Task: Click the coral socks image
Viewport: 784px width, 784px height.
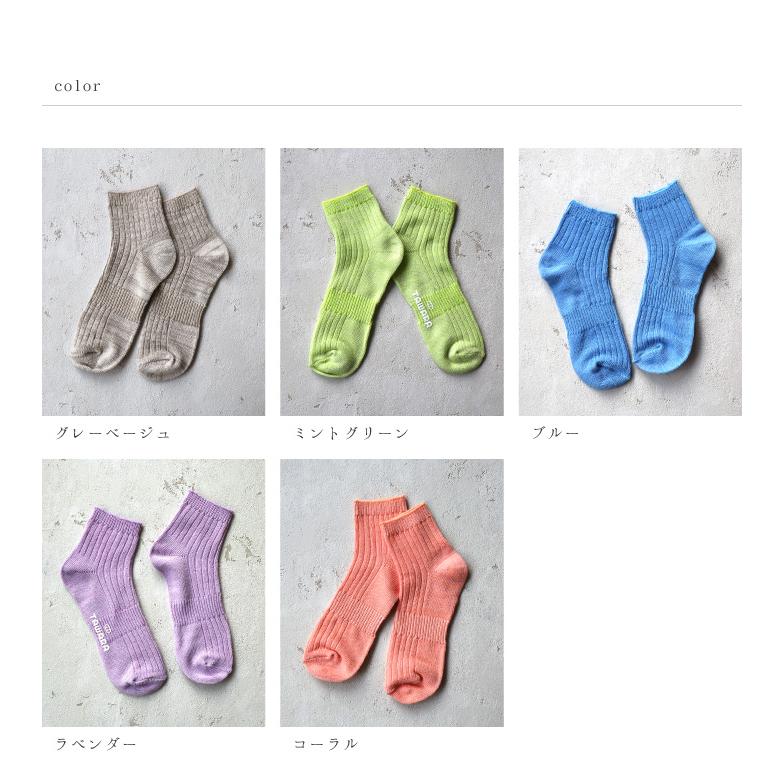Action: click(392, 592)
